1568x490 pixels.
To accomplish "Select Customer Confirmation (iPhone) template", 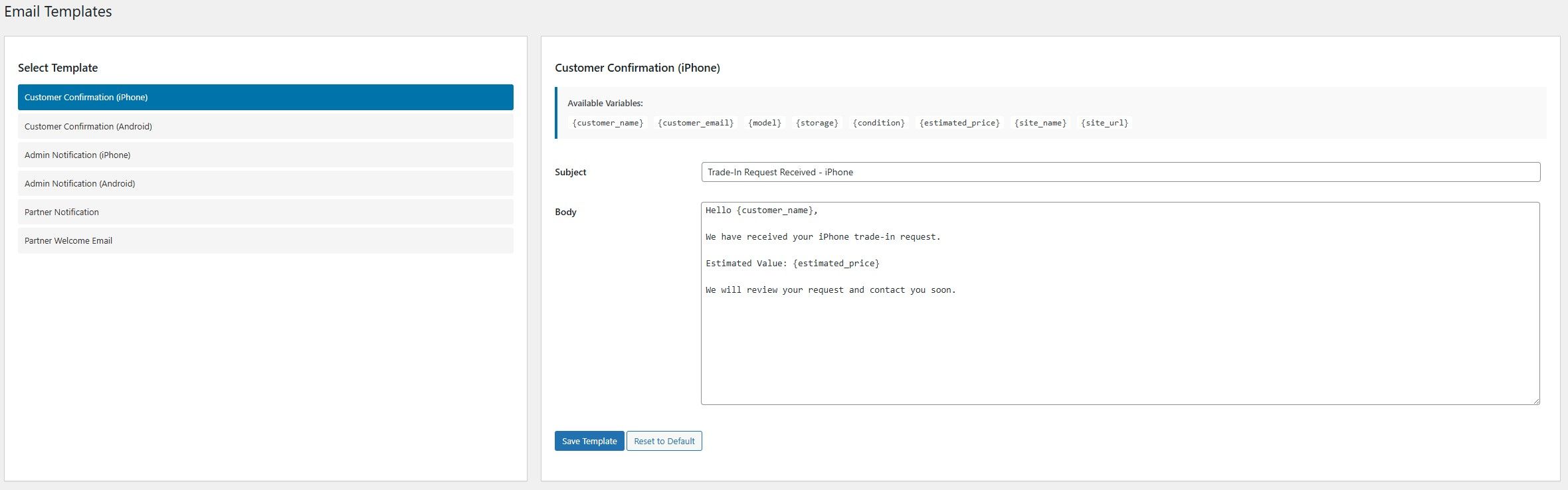I will (265, 97).
